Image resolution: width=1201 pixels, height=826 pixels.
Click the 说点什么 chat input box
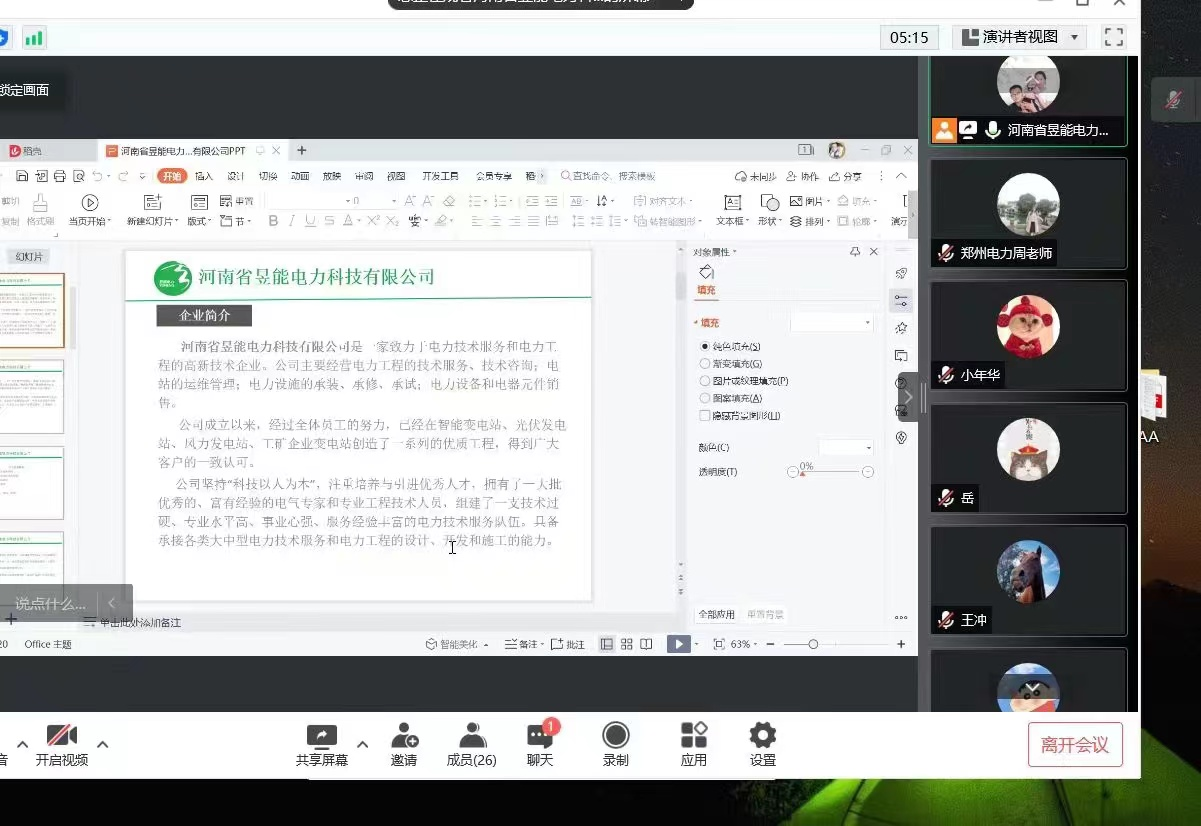pyautogui.click(x=50, y=603)
